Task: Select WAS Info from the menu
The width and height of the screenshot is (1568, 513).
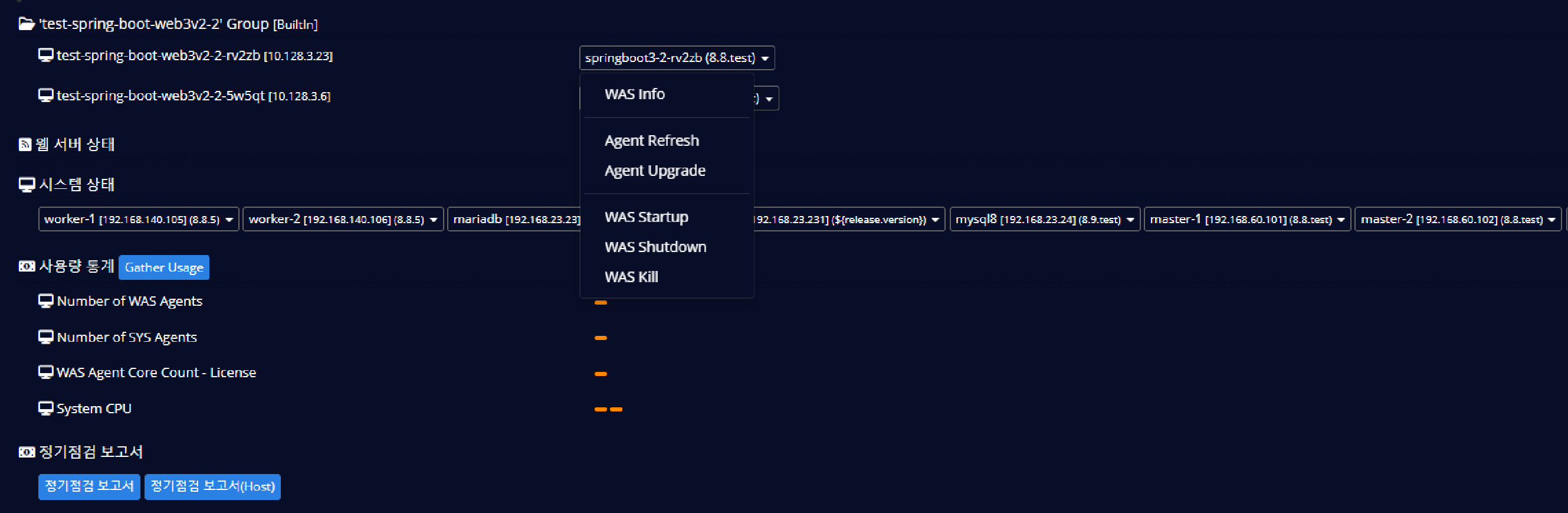Action: [x=634, y=94]
